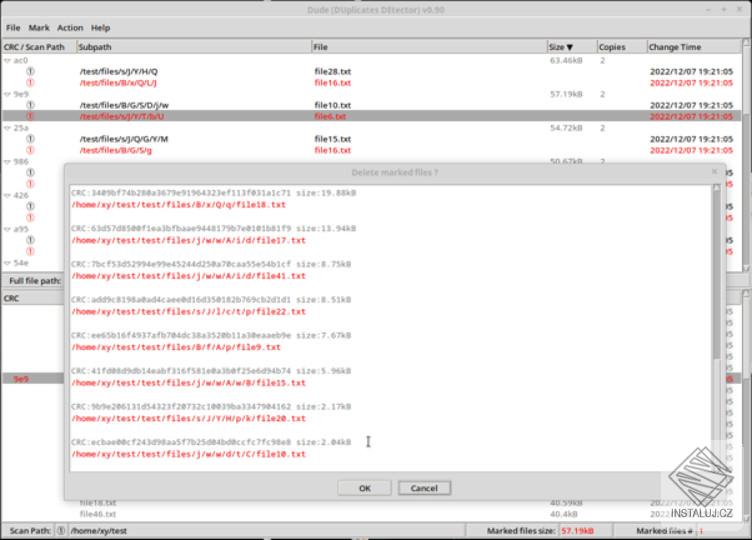Toggle the Size column sort arrow

(571, 47)
